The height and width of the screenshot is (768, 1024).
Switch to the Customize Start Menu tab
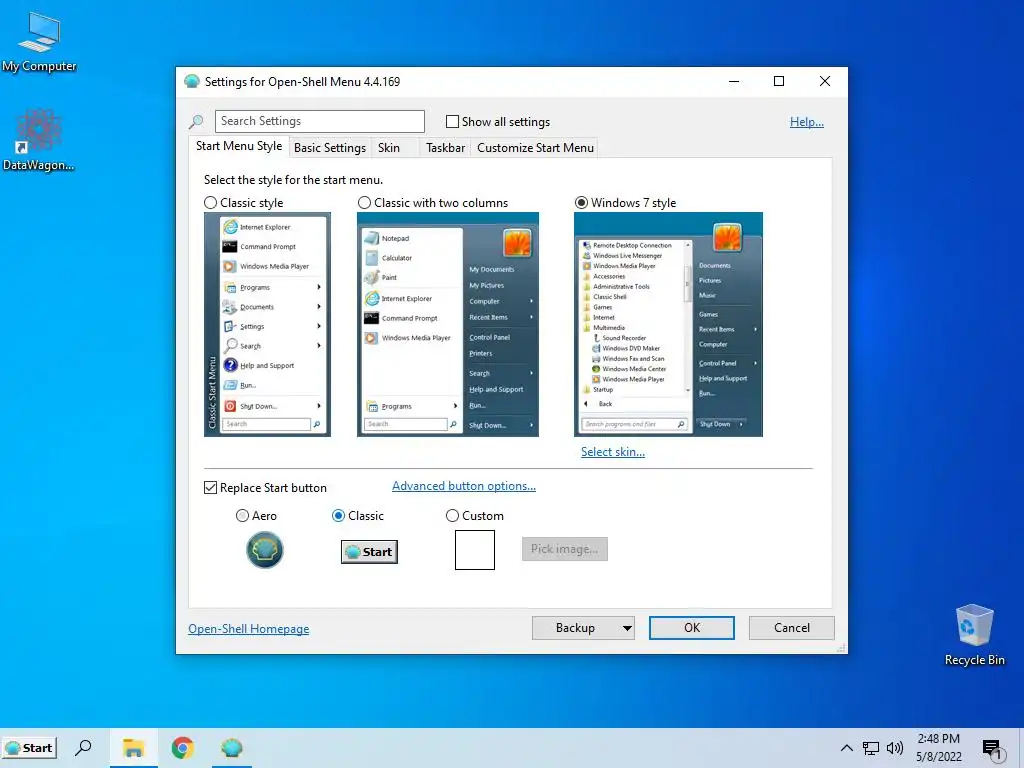pyautogui.click(x=536, y=148)
